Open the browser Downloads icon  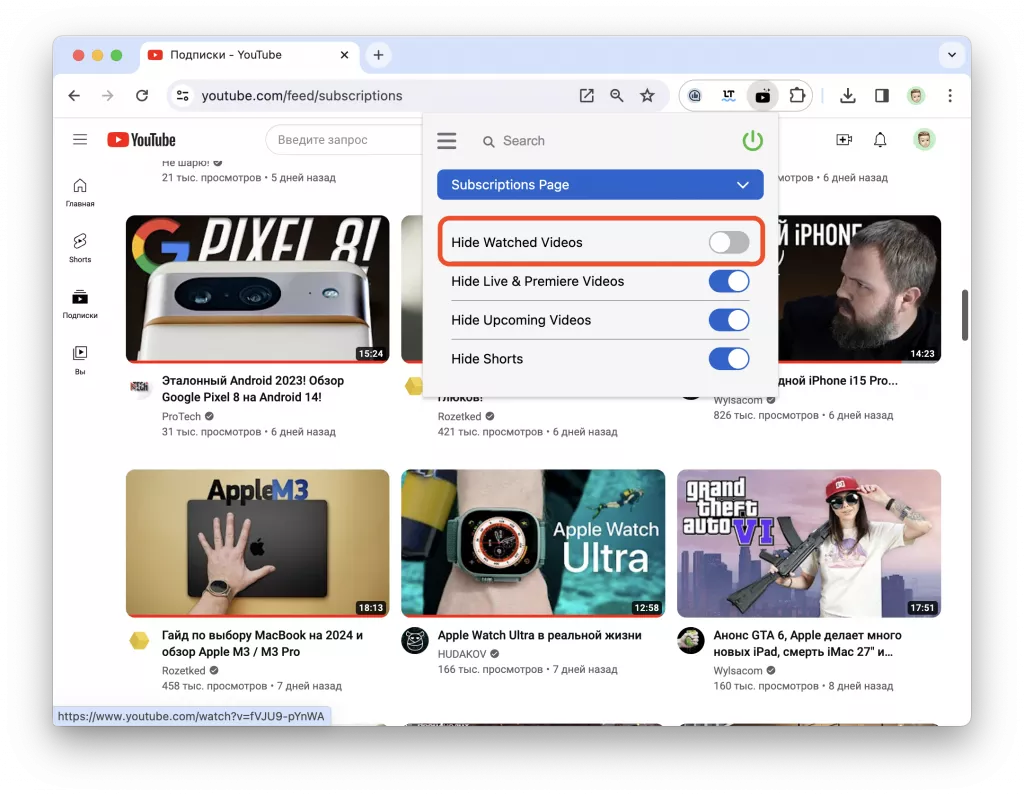[x=847, y=95]
